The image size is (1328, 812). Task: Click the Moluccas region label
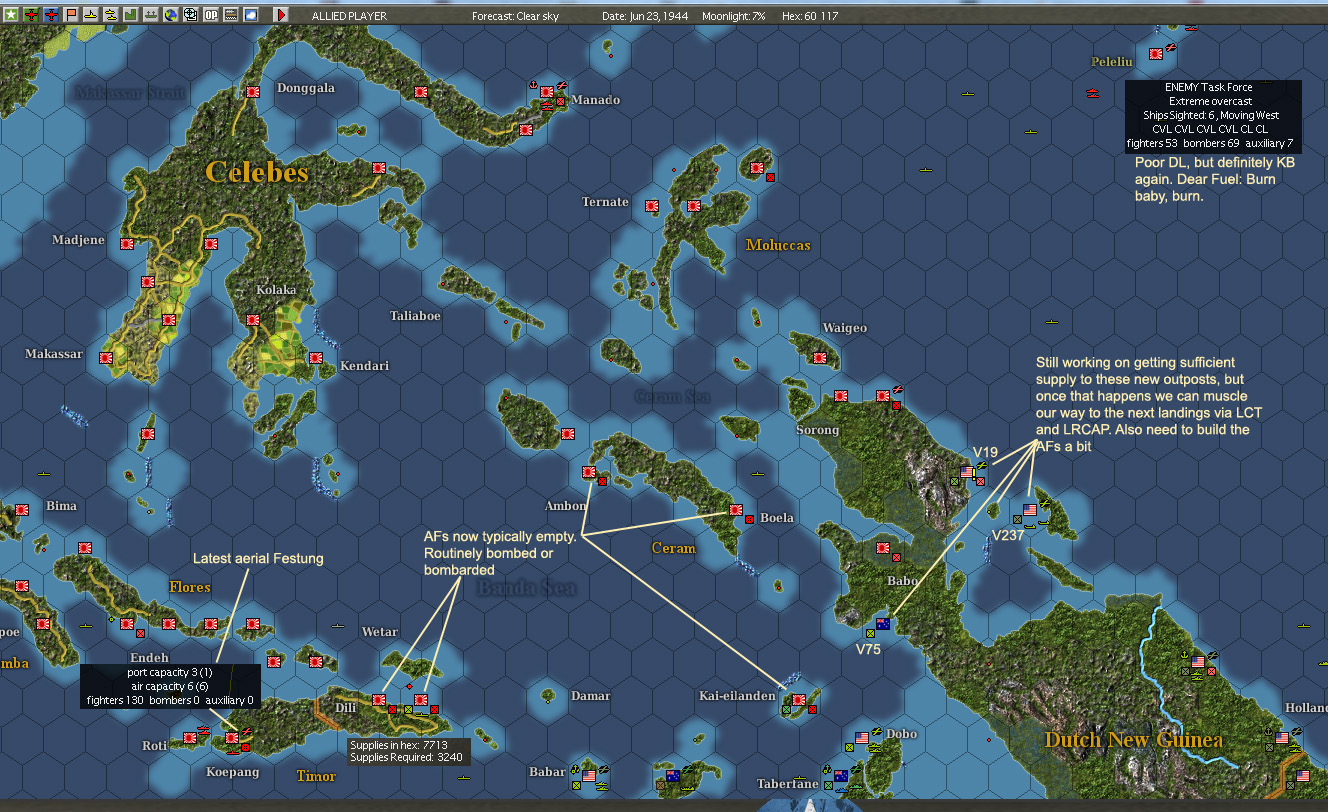click(x=778, y=245)
